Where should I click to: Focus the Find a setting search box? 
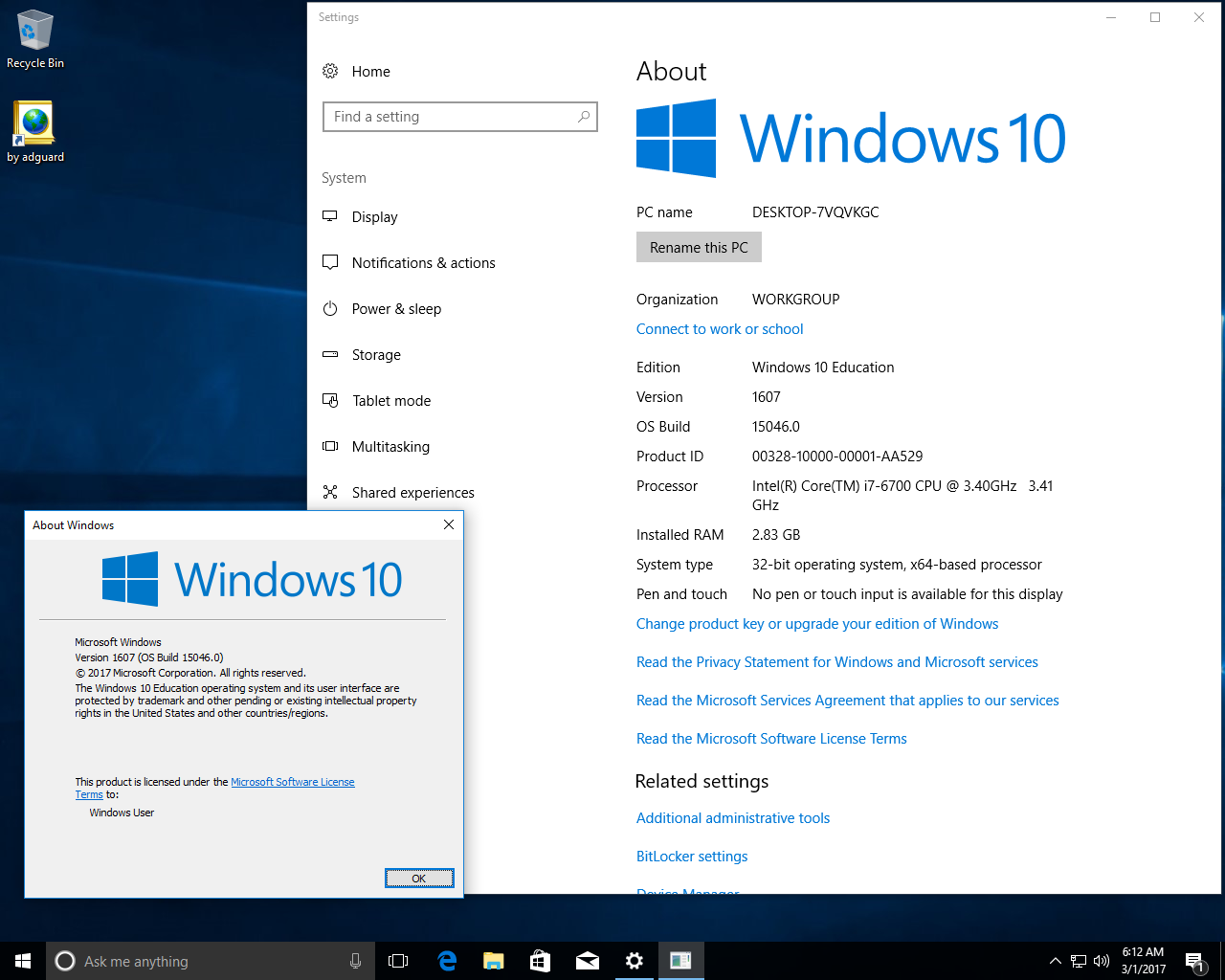(460, 117)
